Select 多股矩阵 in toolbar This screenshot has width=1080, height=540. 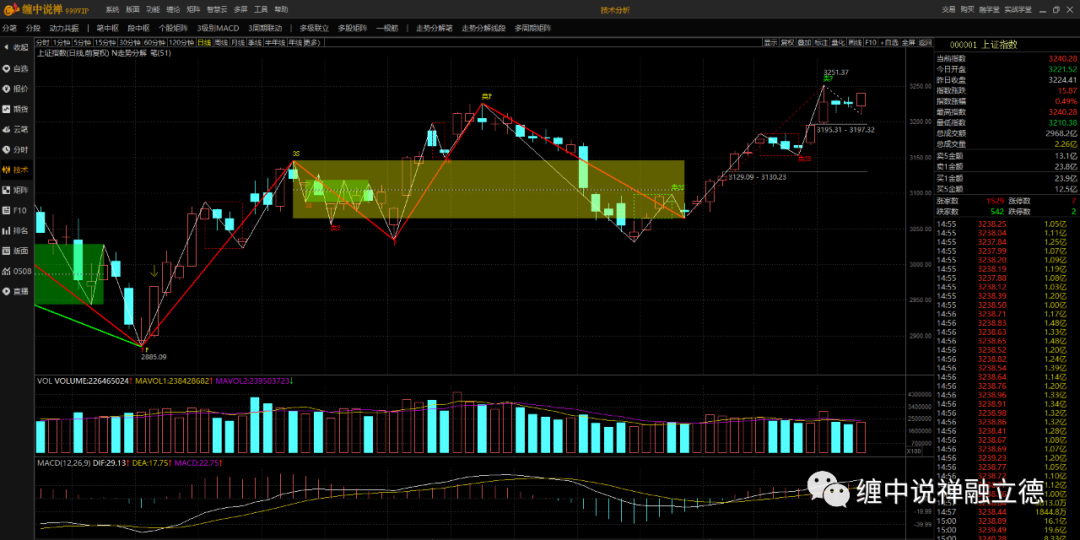(353, 28)
